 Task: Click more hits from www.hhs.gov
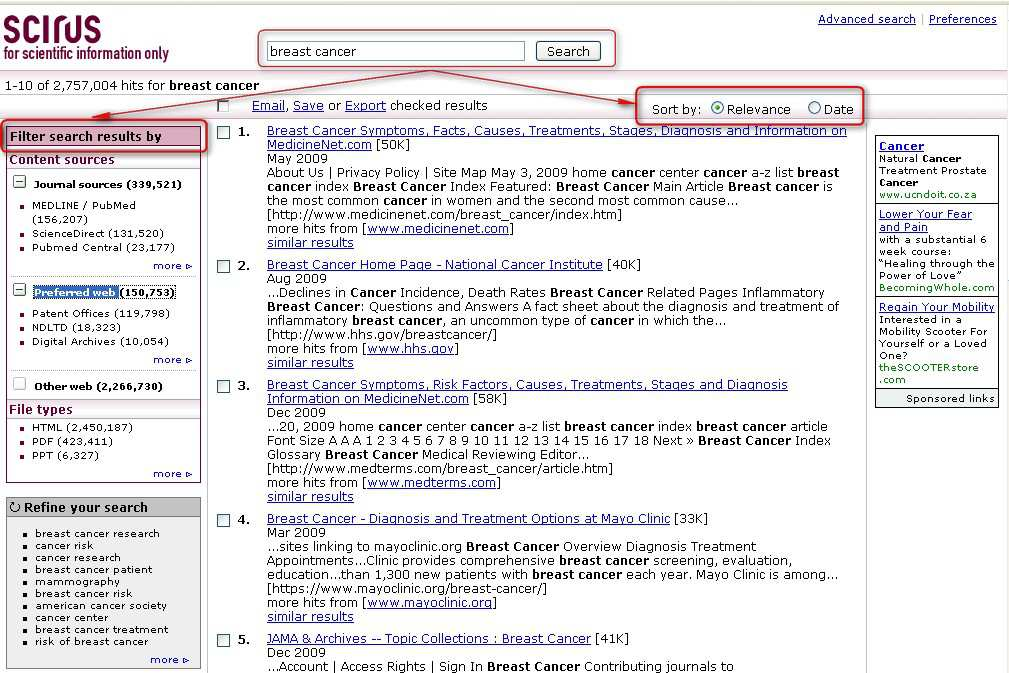[x=410, y=349]
